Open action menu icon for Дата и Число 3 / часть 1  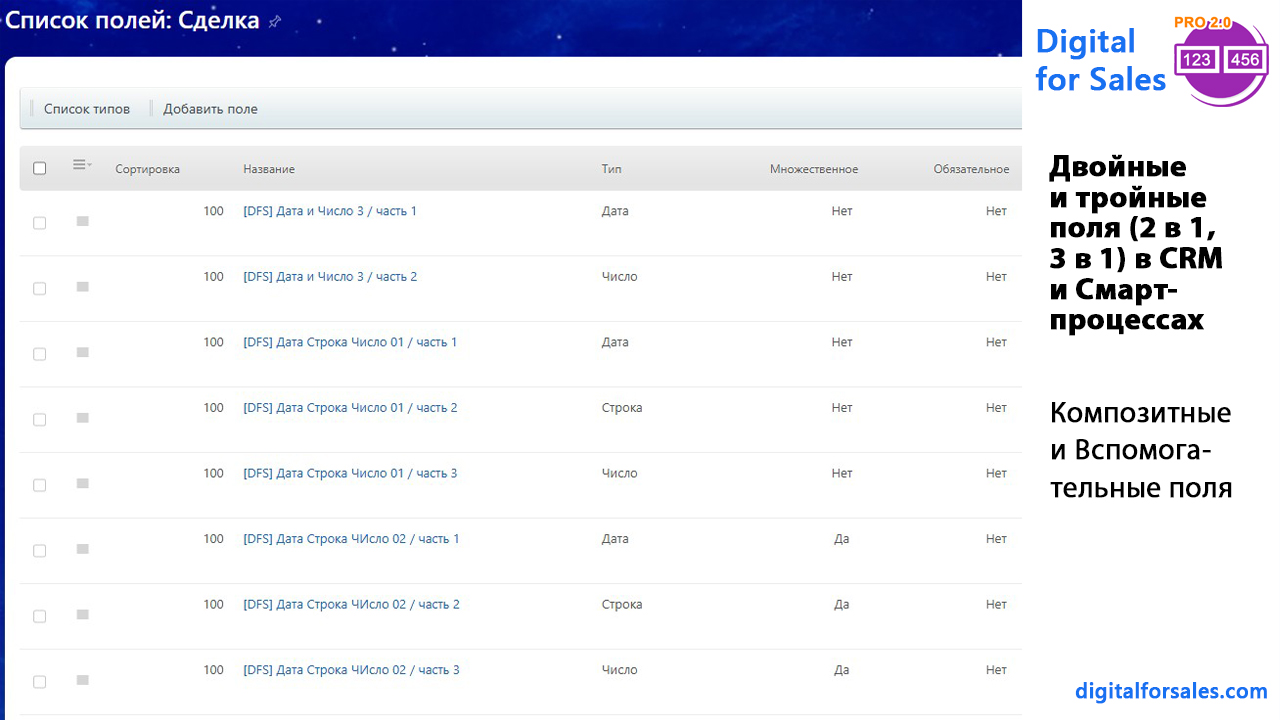click(83, 221)
